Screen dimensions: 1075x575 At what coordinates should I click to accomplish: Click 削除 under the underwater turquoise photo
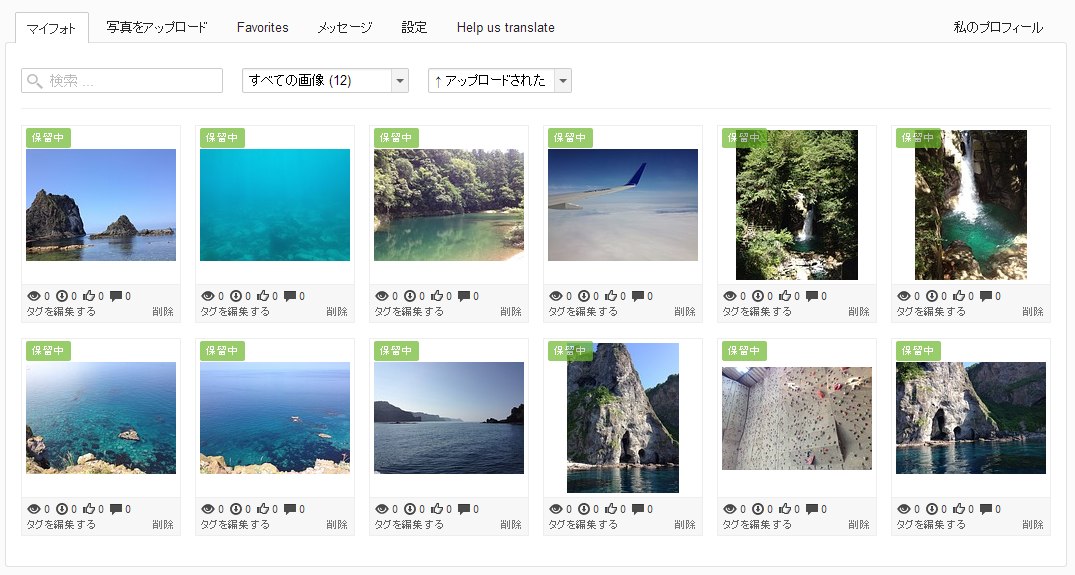tap(337, 312)
